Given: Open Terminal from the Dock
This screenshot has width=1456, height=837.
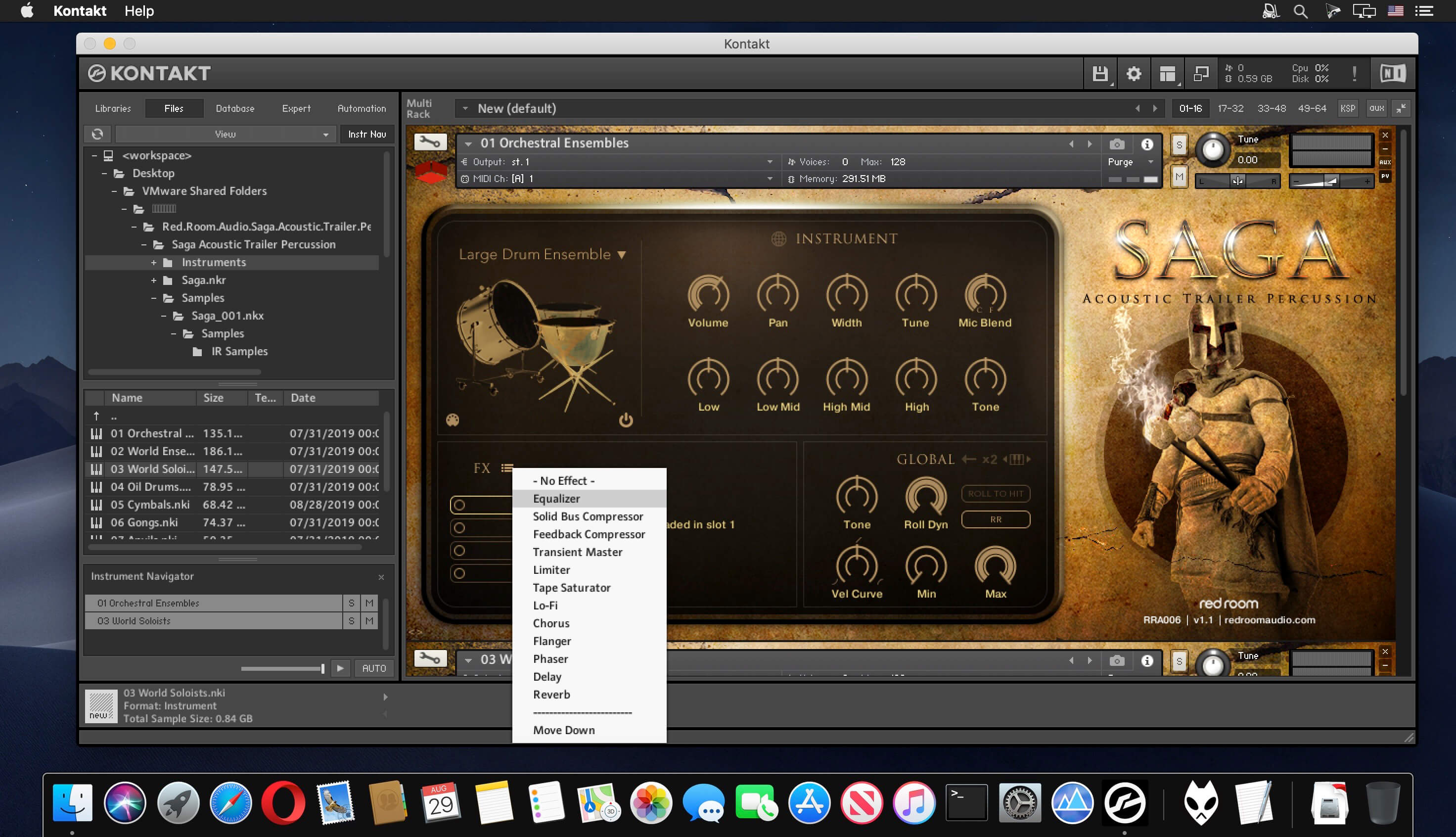Looking at the screenshot, I should click(966, 802).
